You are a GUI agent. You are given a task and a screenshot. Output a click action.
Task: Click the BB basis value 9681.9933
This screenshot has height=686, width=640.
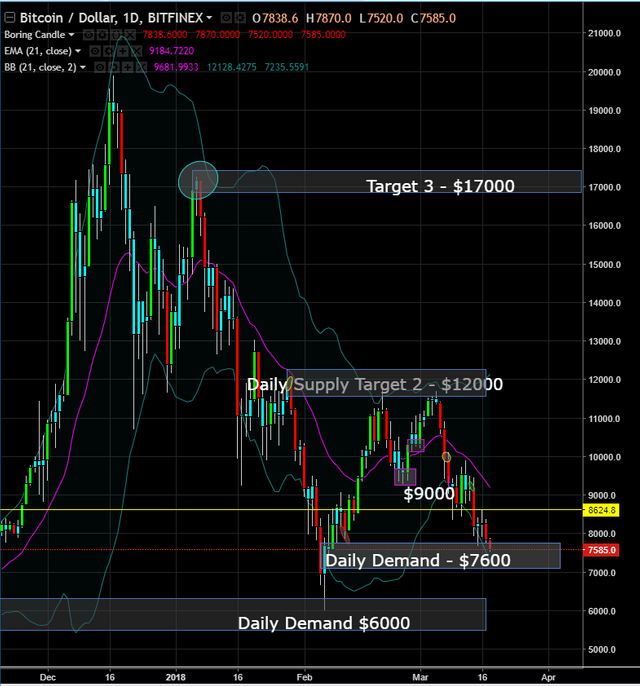pos(176,67)
